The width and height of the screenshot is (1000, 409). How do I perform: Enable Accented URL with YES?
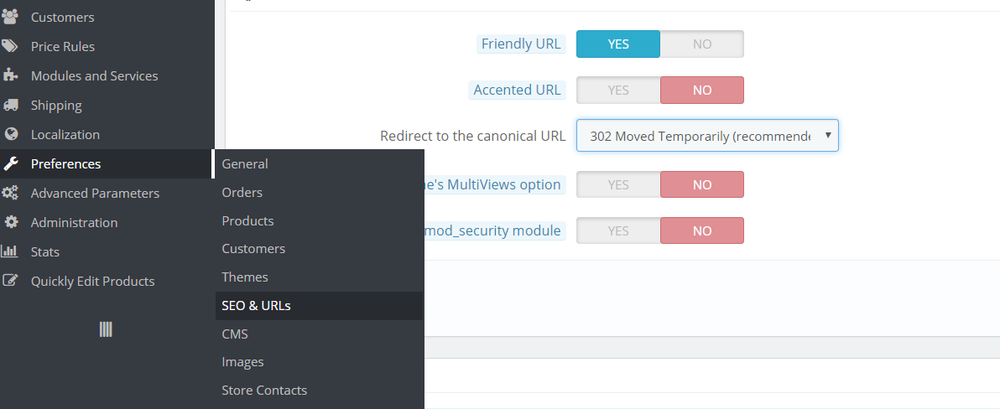click(618, 90)
